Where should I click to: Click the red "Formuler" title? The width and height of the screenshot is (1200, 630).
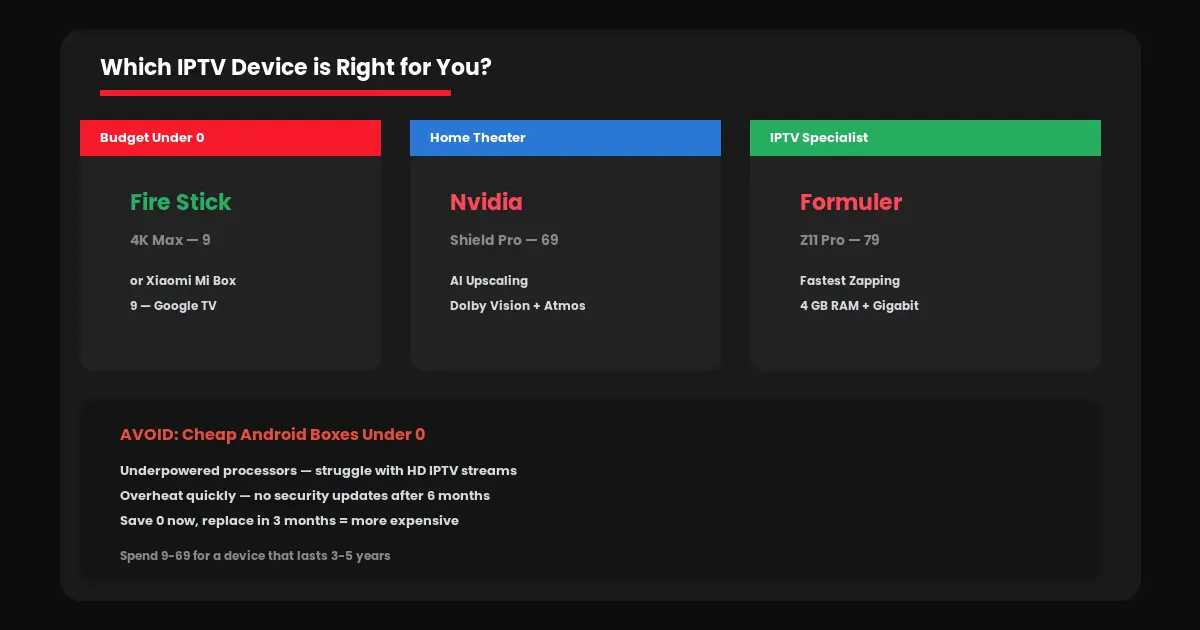(851, 202)
